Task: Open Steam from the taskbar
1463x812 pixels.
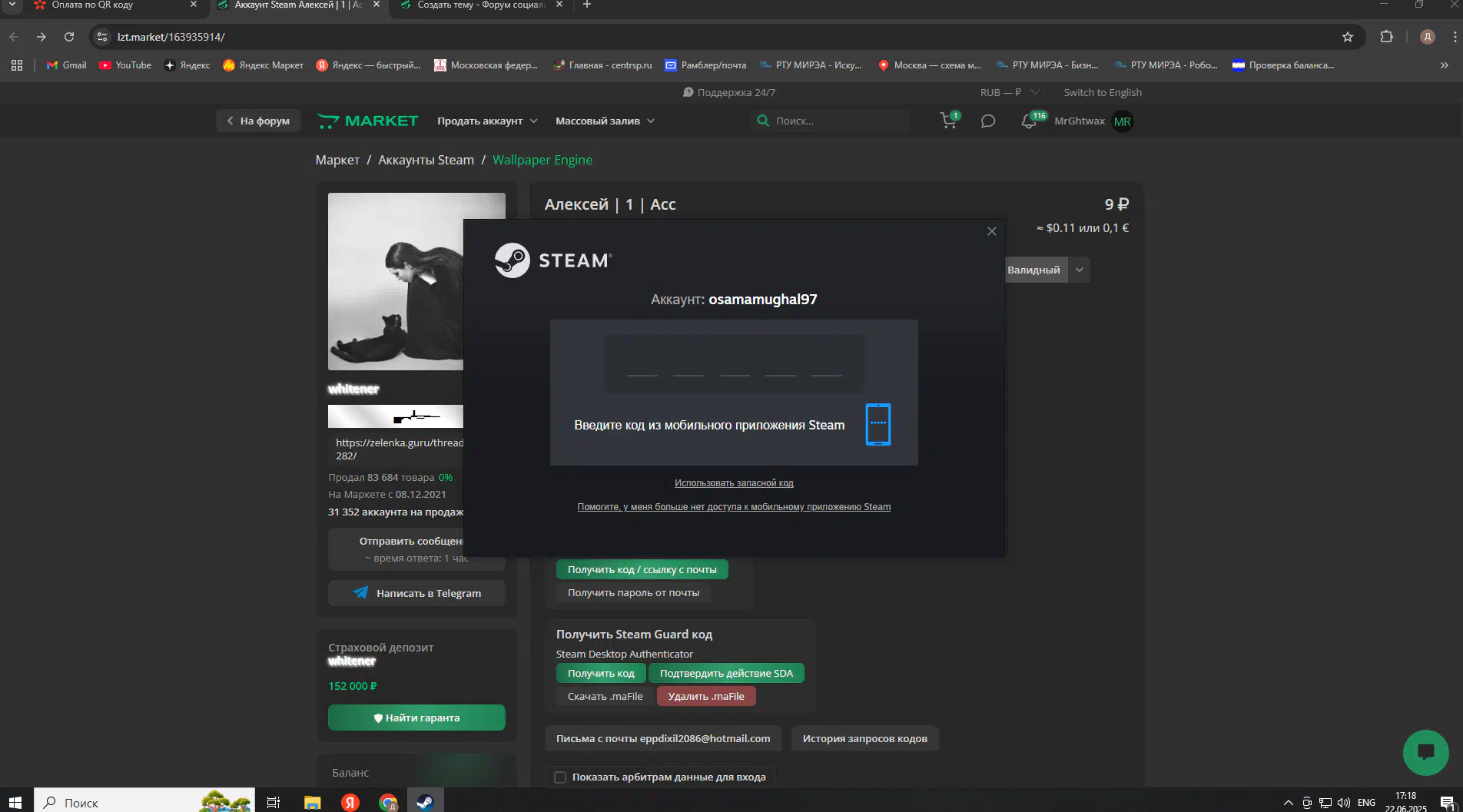Action: click(425, 802)
